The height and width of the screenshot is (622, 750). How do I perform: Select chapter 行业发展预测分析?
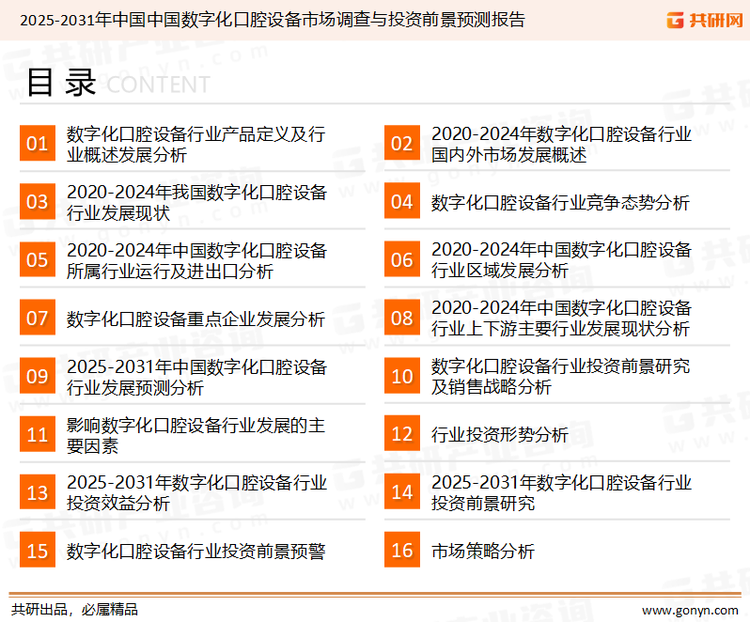(197, 377)
